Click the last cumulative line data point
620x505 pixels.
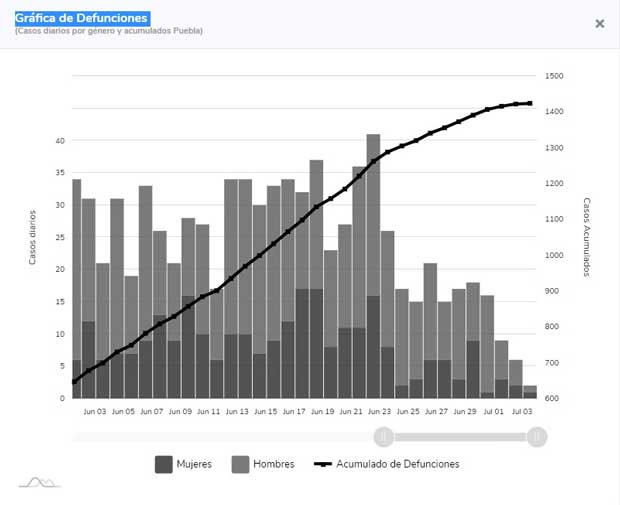click(x=530, y=103)
